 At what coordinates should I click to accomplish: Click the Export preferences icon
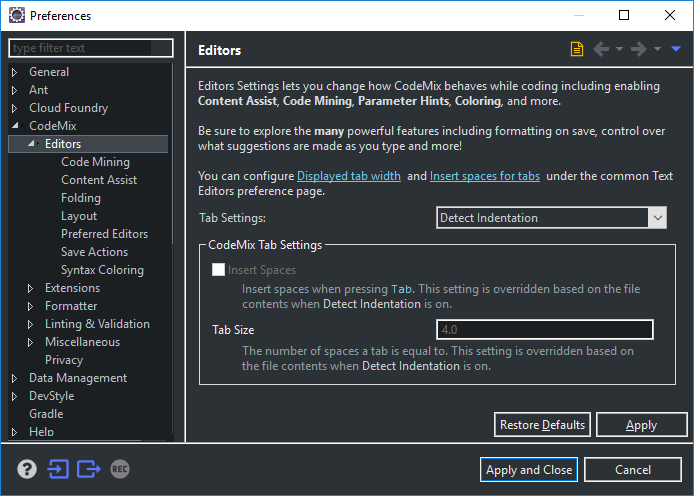[89, 469]
